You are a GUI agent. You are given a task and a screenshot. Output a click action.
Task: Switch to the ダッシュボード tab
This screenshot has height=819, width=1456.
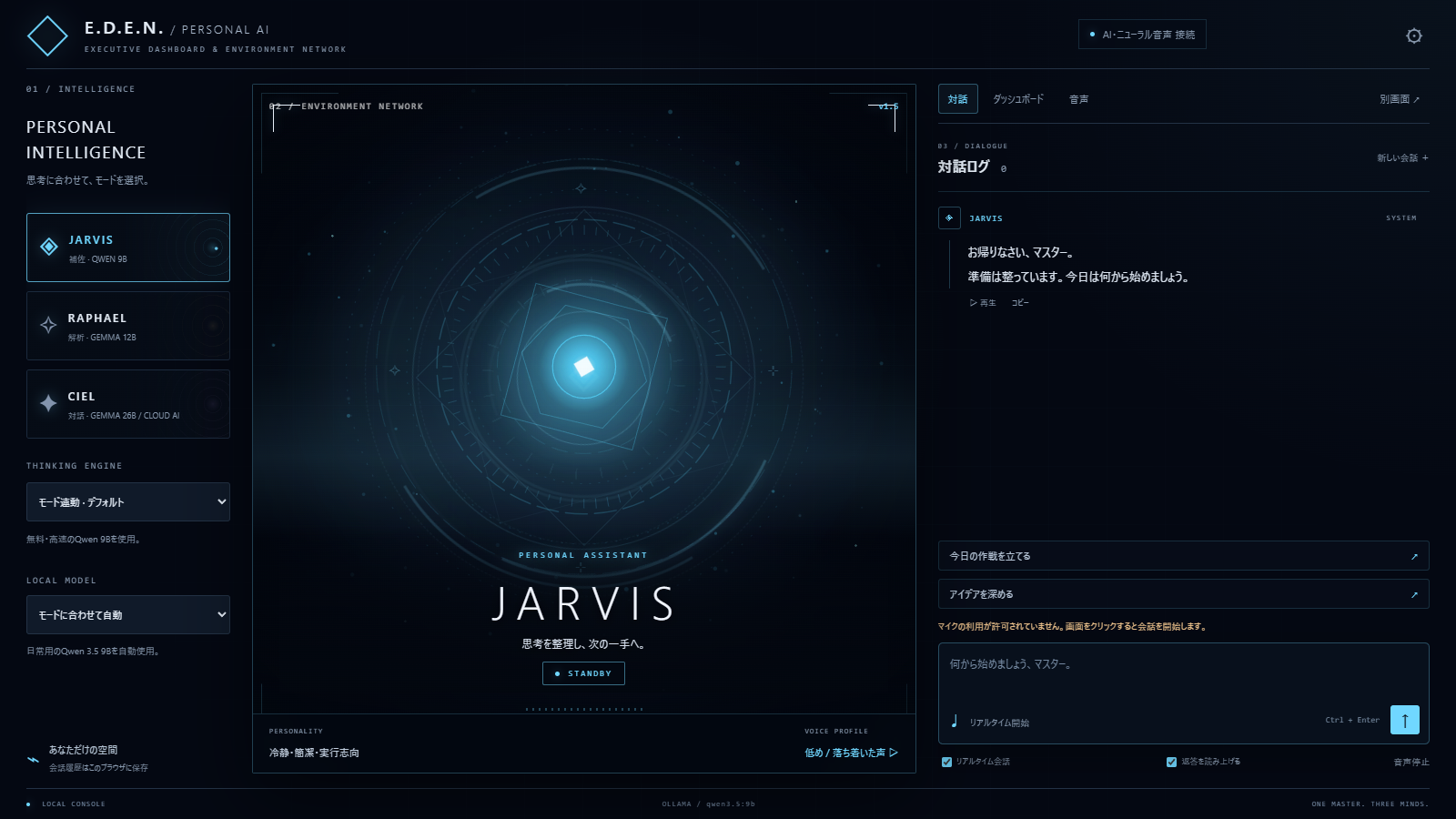coord(1018,99)
